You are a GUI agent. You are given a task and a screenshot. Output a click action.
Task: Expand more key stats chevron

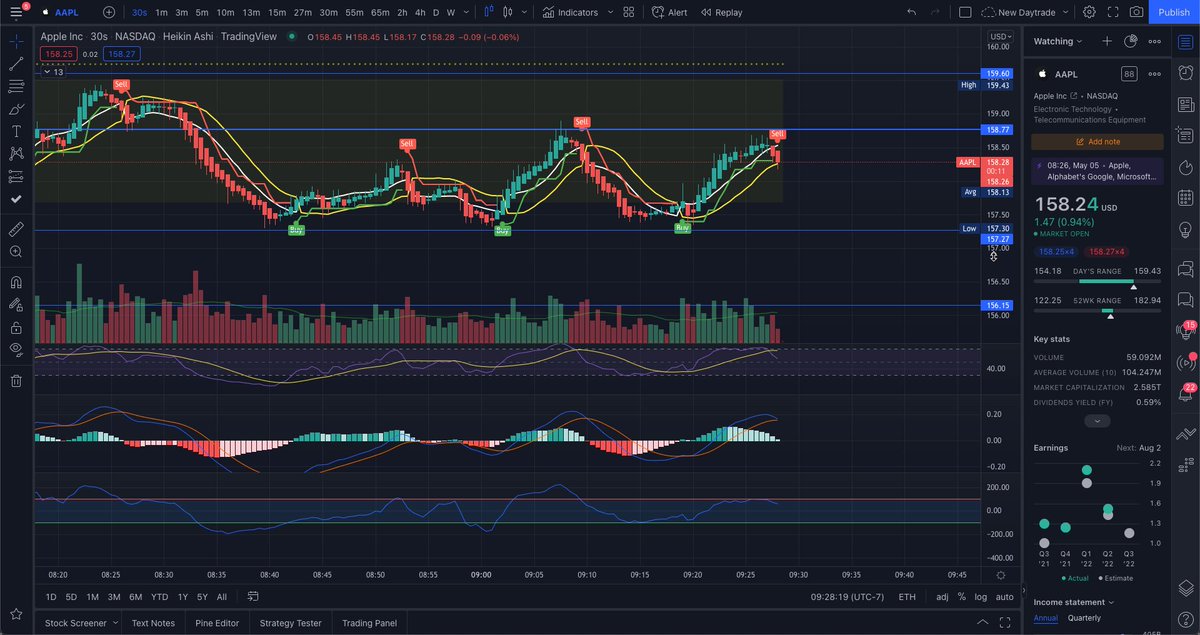point(1097,421)
